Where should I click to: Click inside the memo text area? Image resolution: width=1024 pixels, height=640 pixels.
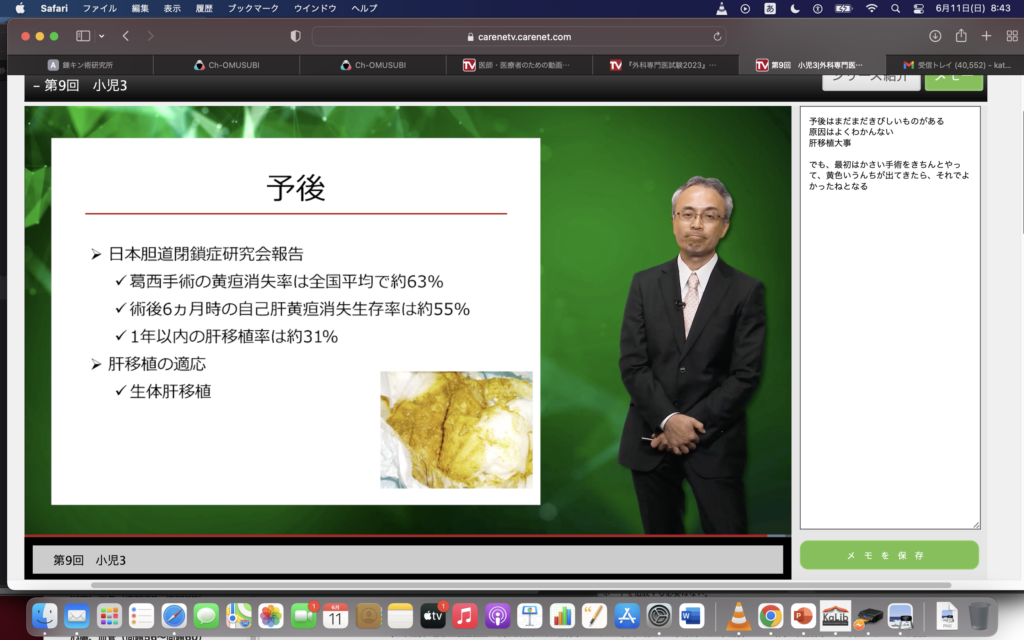click(x=889, y=350)
